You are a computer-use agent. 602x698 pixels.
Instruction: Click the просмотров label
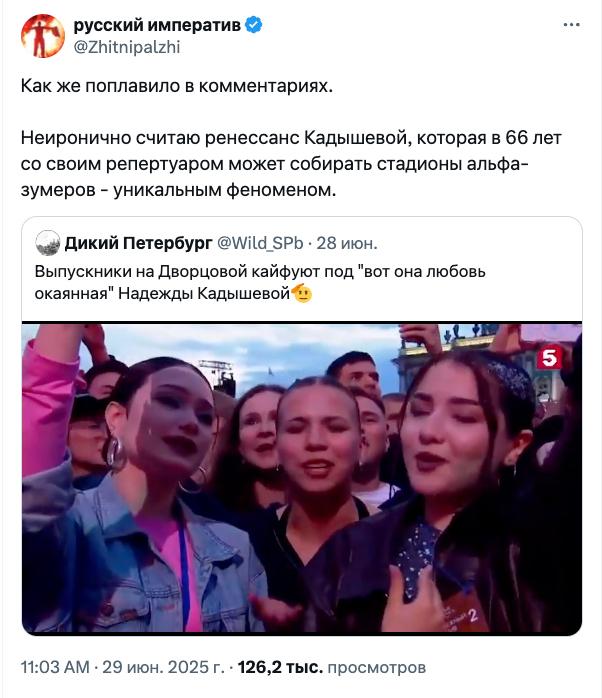point(377,667)
